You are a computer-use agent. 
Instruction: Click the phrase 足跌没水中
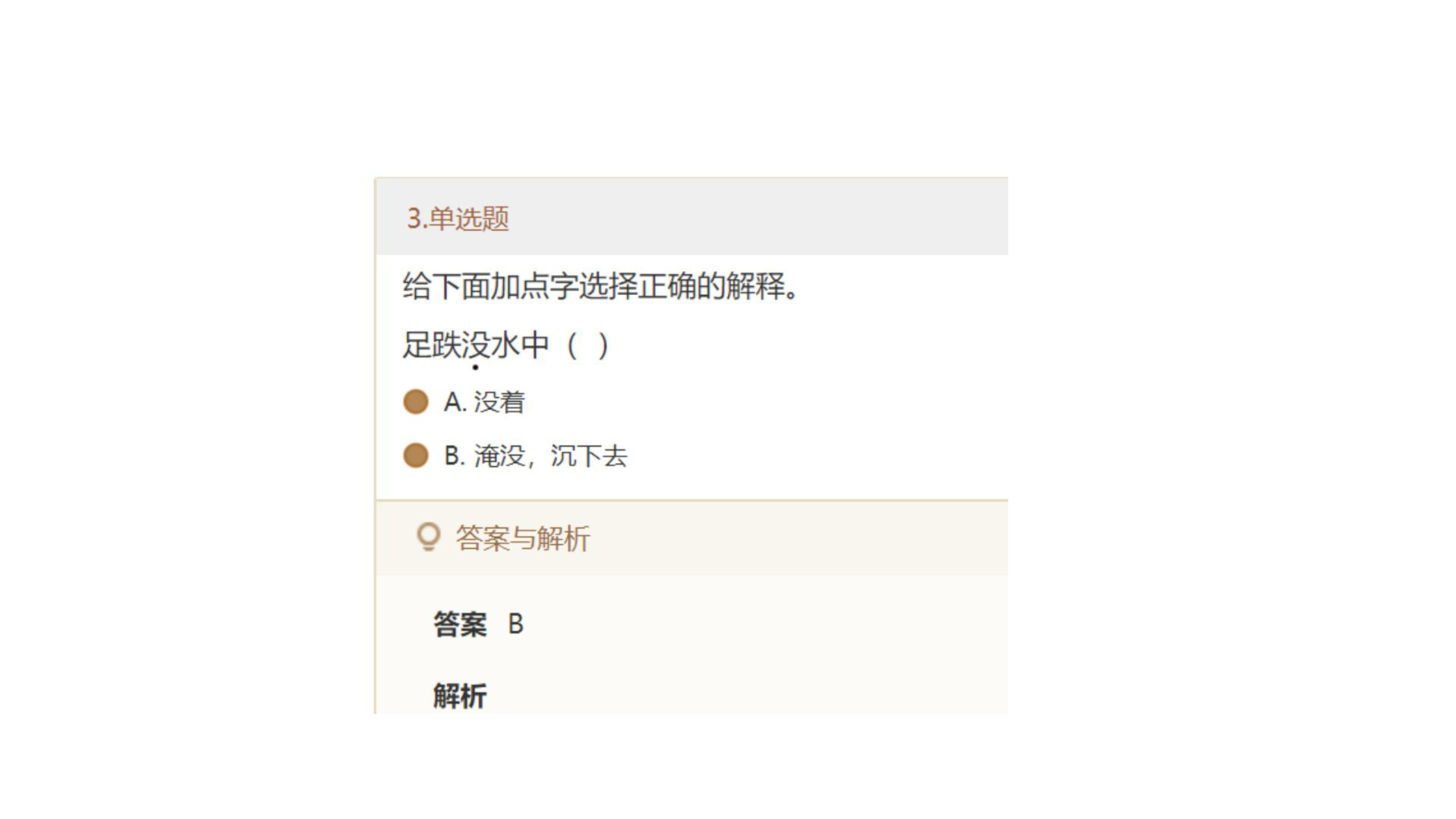coord(475,345)
